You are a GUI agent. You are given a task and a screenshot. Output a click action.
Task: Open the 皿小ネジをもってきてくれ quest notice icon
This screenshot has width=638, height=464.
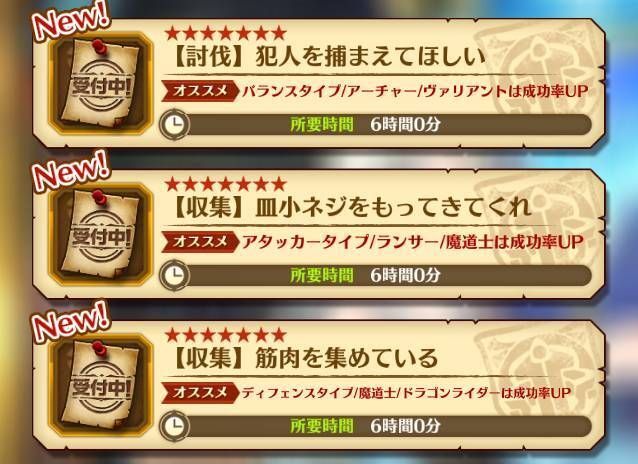(101, 235)
